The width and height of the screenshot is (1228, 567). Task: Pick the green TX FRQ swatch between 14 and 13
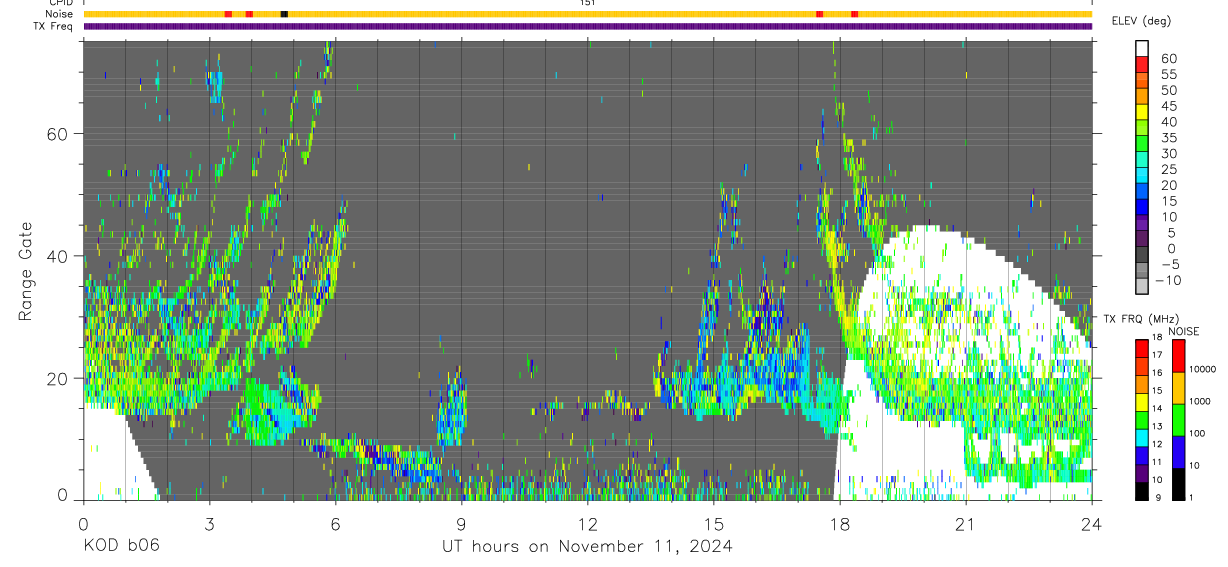[1142, 418]
